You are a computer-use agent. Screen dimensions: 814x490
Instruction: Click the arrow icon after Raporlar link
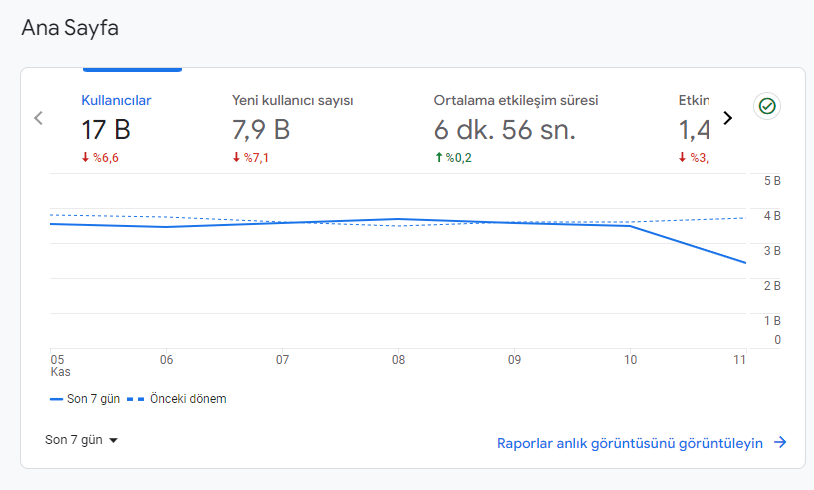[780, 442]
